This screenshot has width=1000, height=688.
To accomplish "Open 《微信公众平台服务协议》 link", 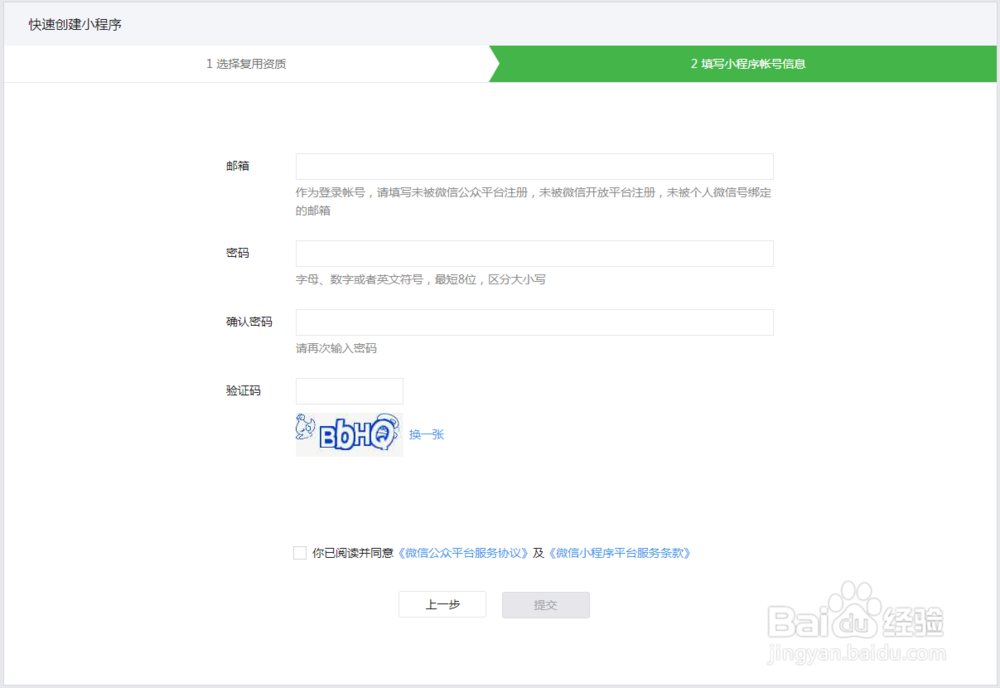I will 464,553.
